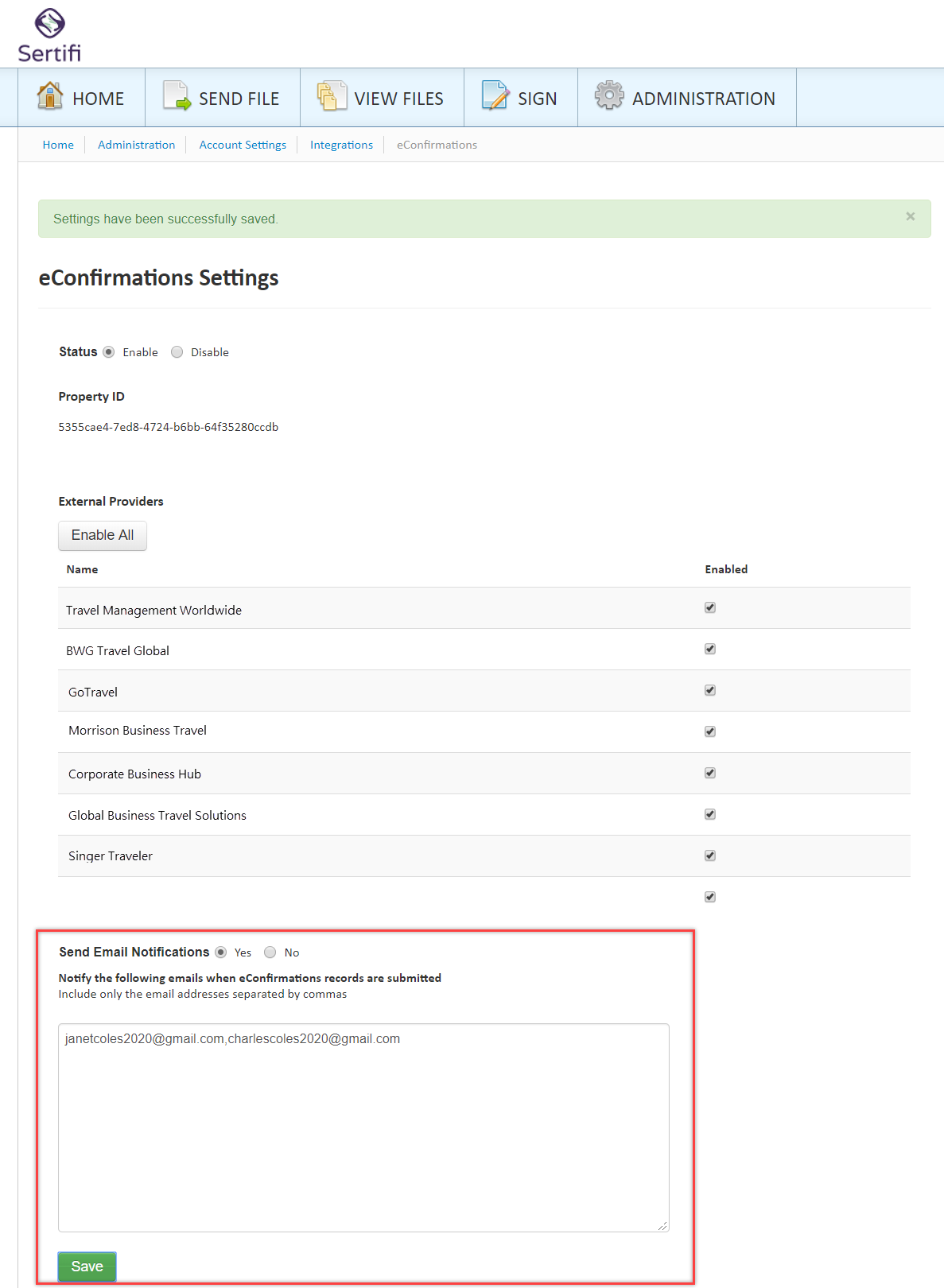Open the HOME tab label
944x1288 pixels.
click(98, 99)
